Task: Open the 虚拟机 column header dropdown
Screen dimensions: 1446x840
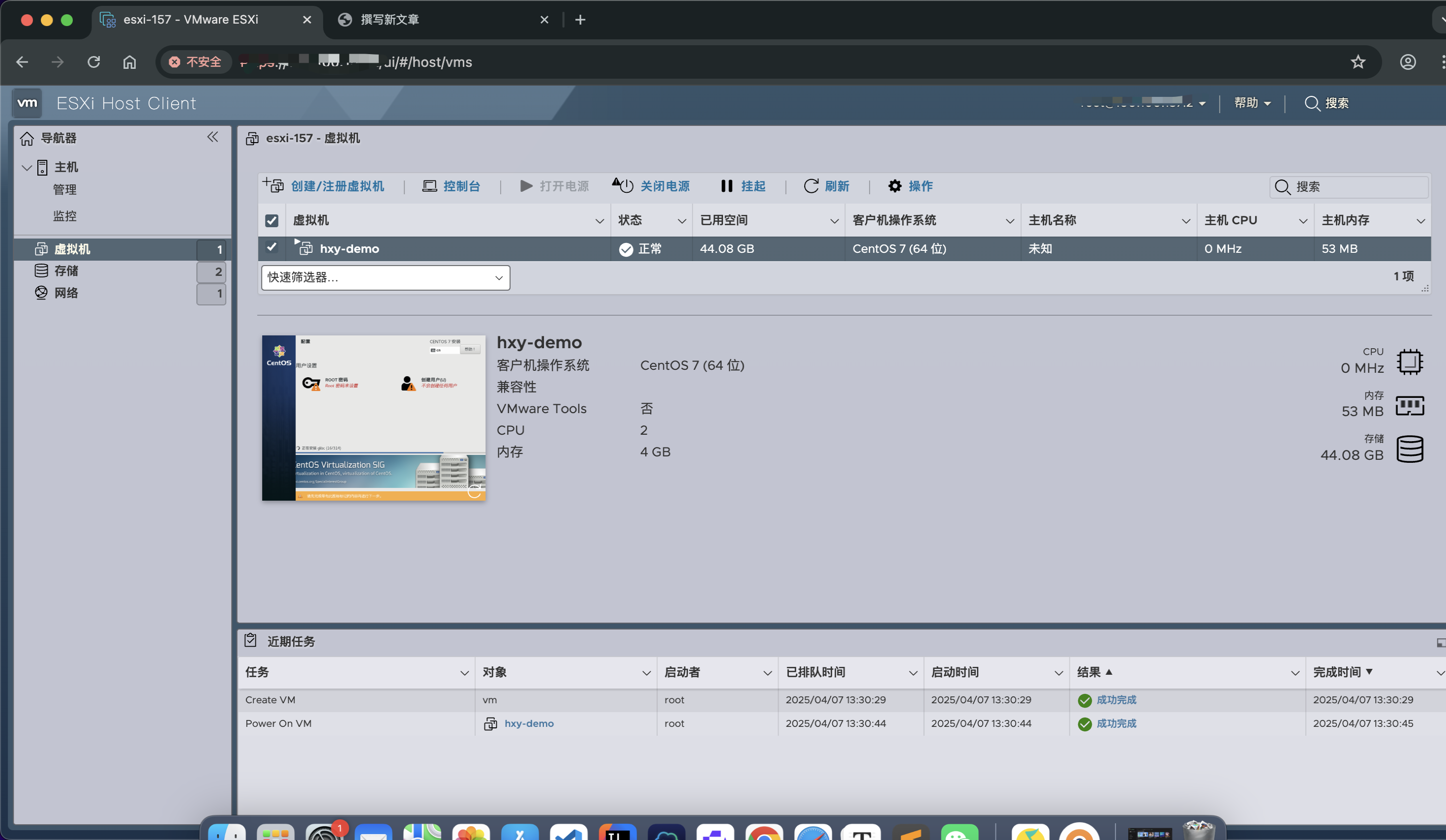Action: (x=599, y=221)
